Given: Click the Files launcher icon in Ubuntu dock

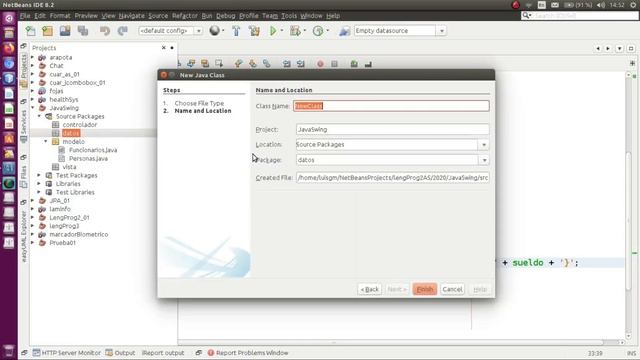Looking at the screenshot, I should [9, 33].
